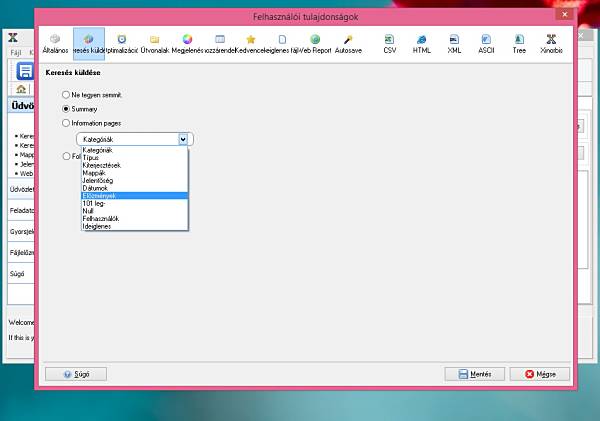The width and height of the screenshot is (600, 421).
Task: Collapse the Kategóriák dropdown arrow
Action: pyautogui.click(x=183, y=139)
